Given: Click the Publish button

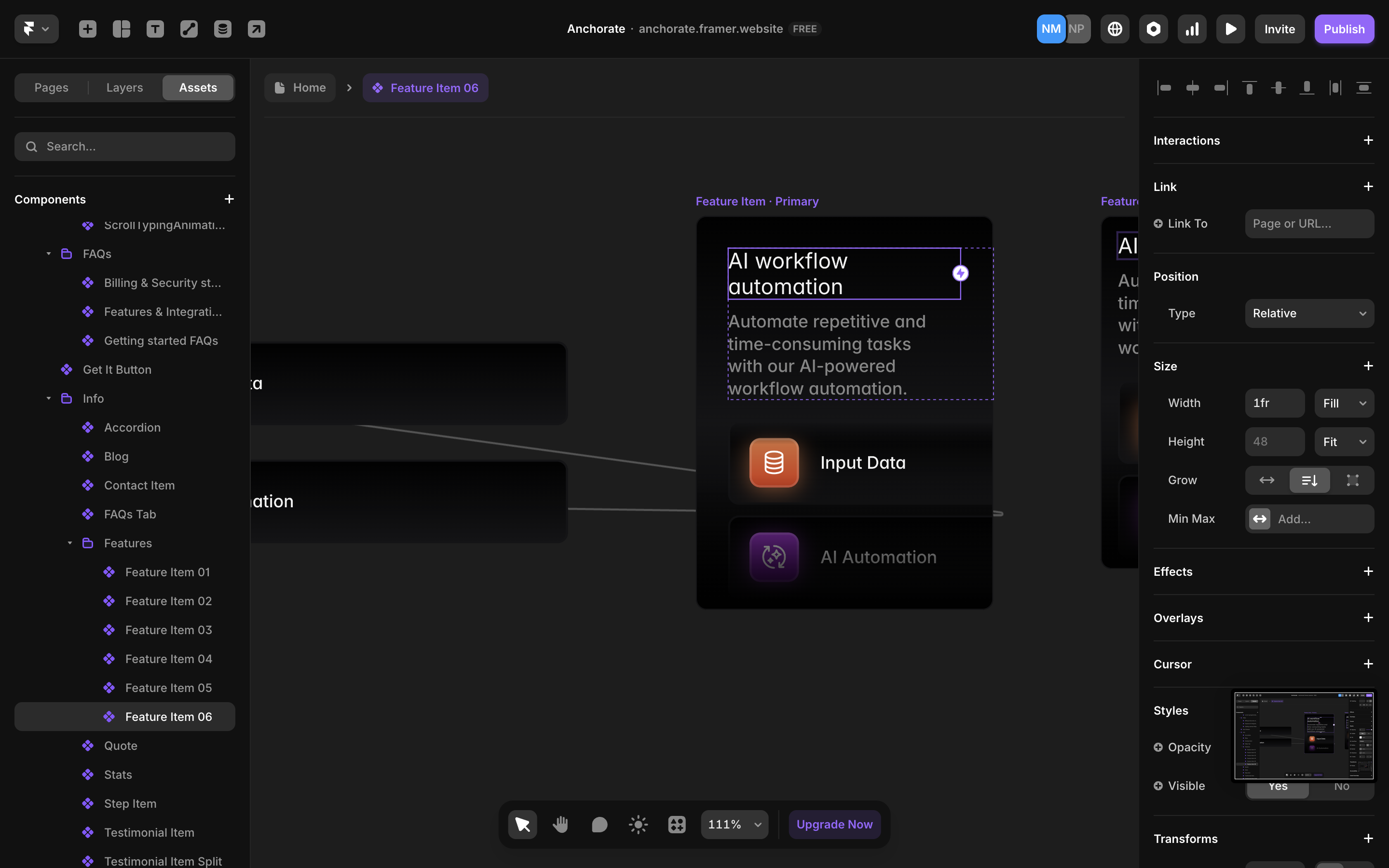Looking at the screenshot, I should (1344, 28).
